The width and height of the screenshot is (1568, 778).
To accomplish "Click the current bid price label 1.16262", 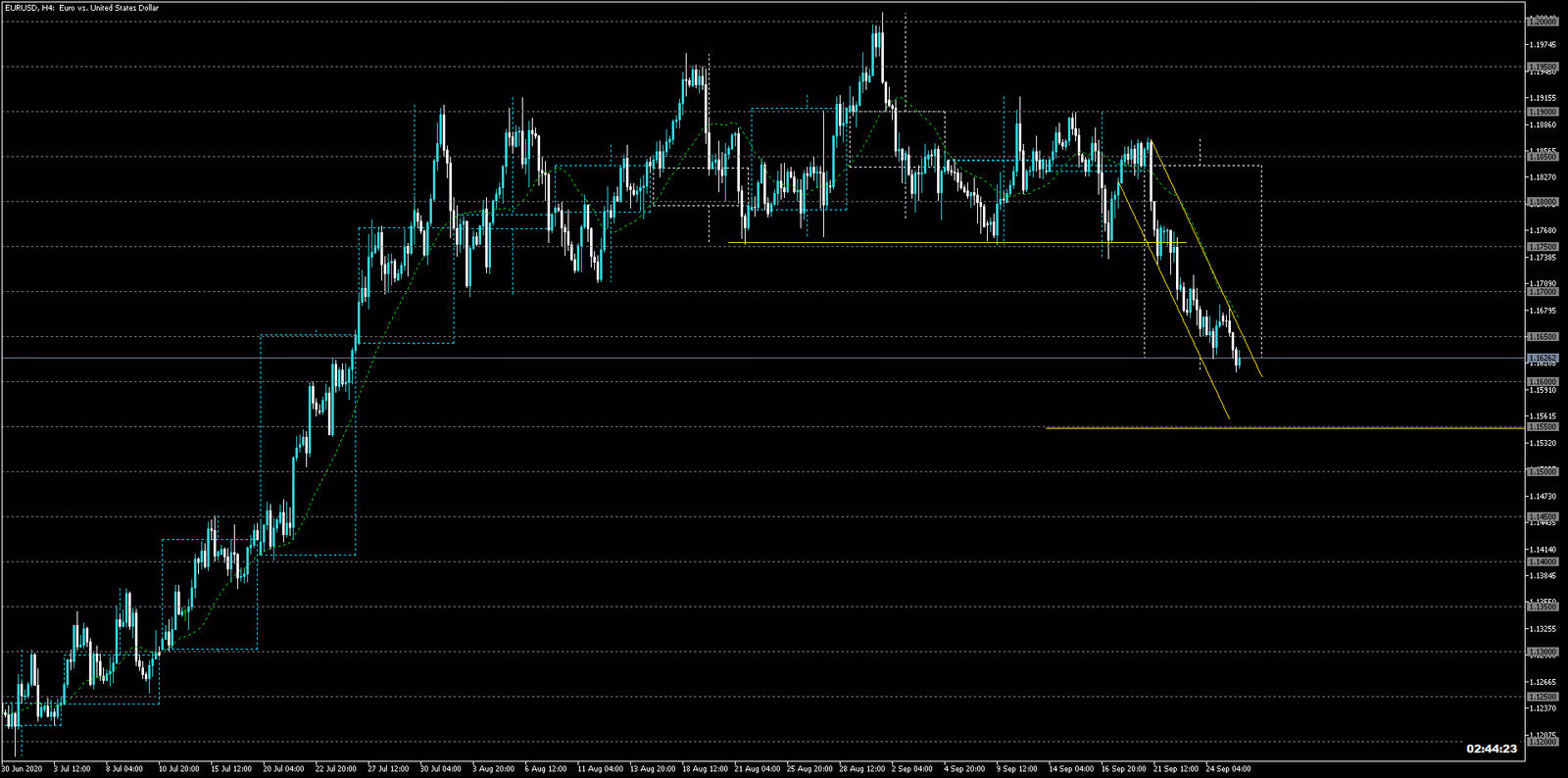I will coord(1543,358).
